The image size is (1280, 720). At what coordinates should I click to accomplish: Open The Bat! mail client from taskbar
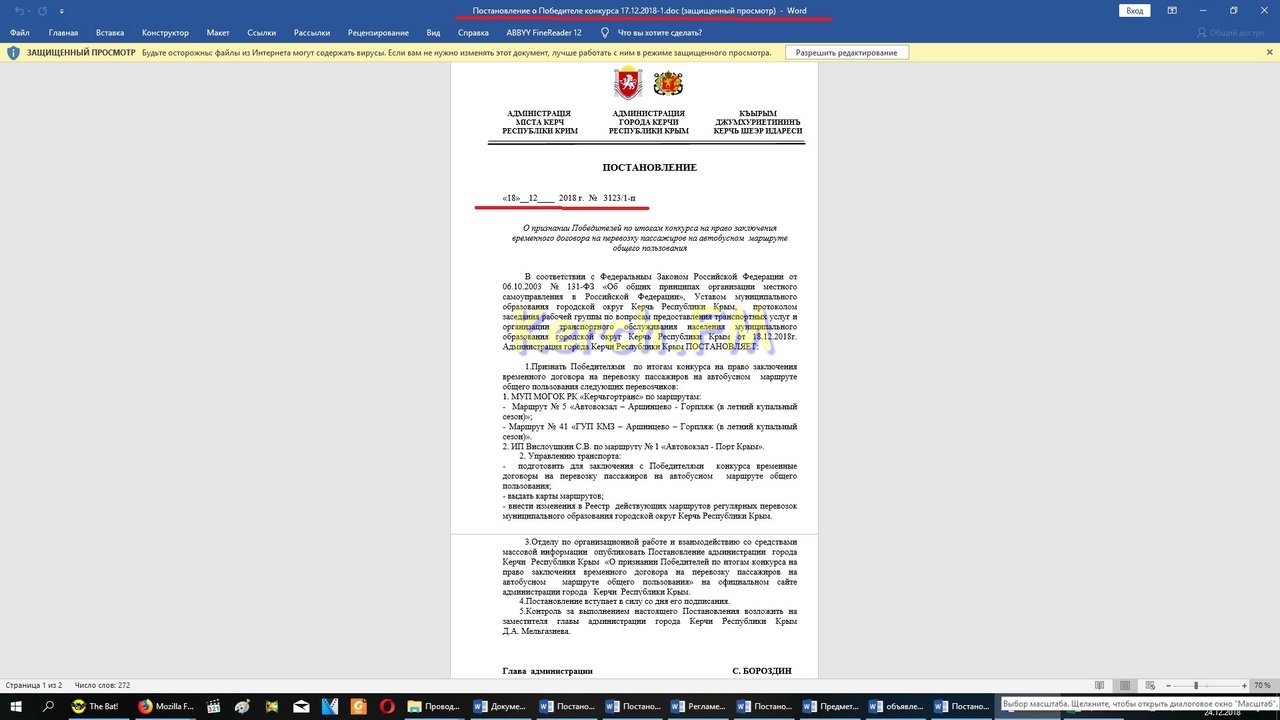point(96,706)
